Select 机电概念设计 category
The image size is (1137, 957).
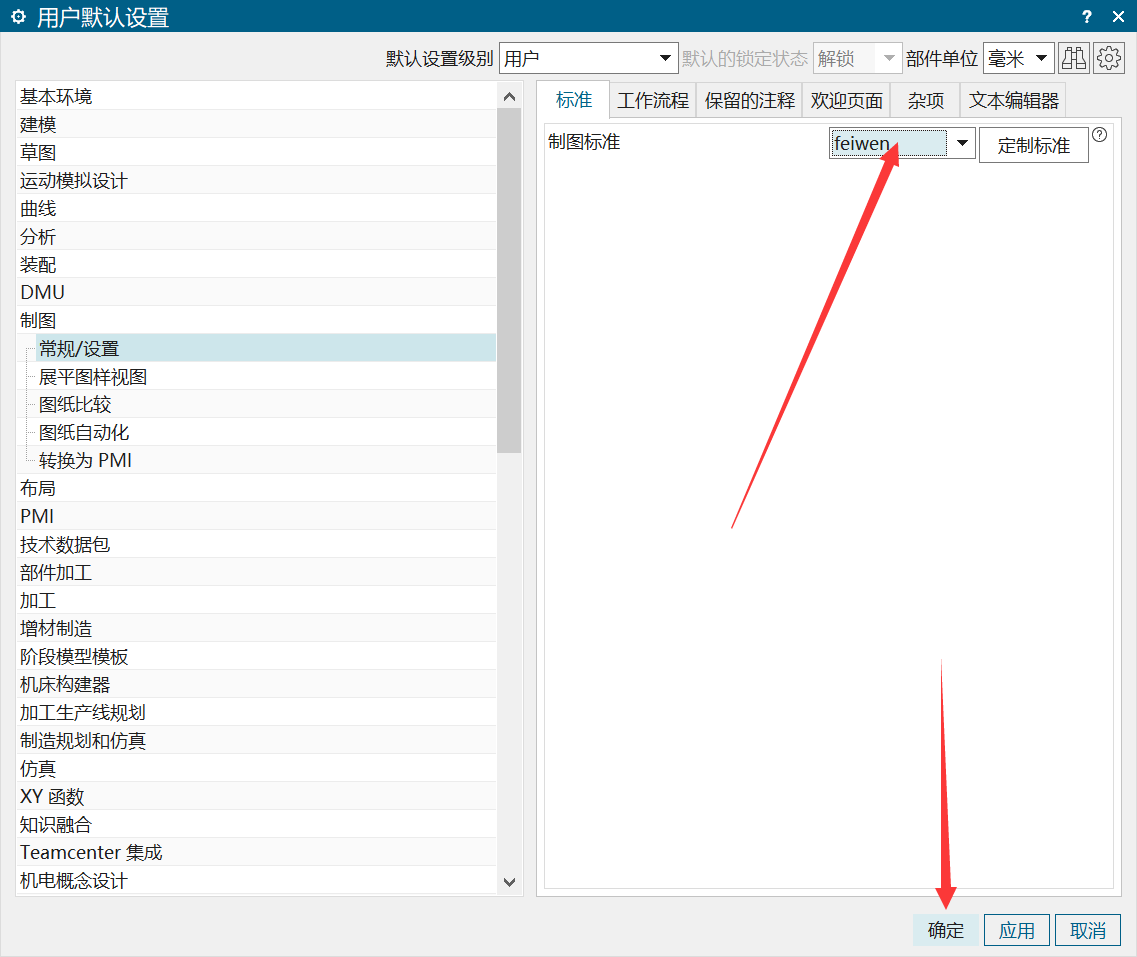257,881
